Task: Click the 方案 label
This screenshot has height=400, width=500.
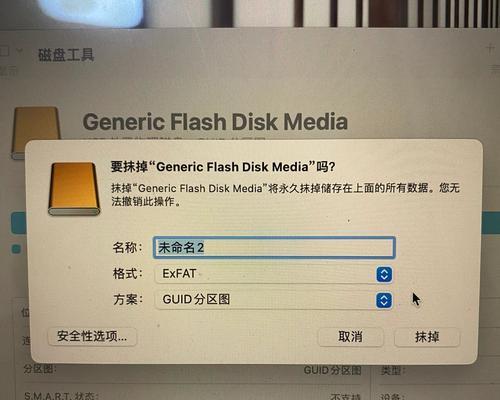Action: (x=128, y=299)
